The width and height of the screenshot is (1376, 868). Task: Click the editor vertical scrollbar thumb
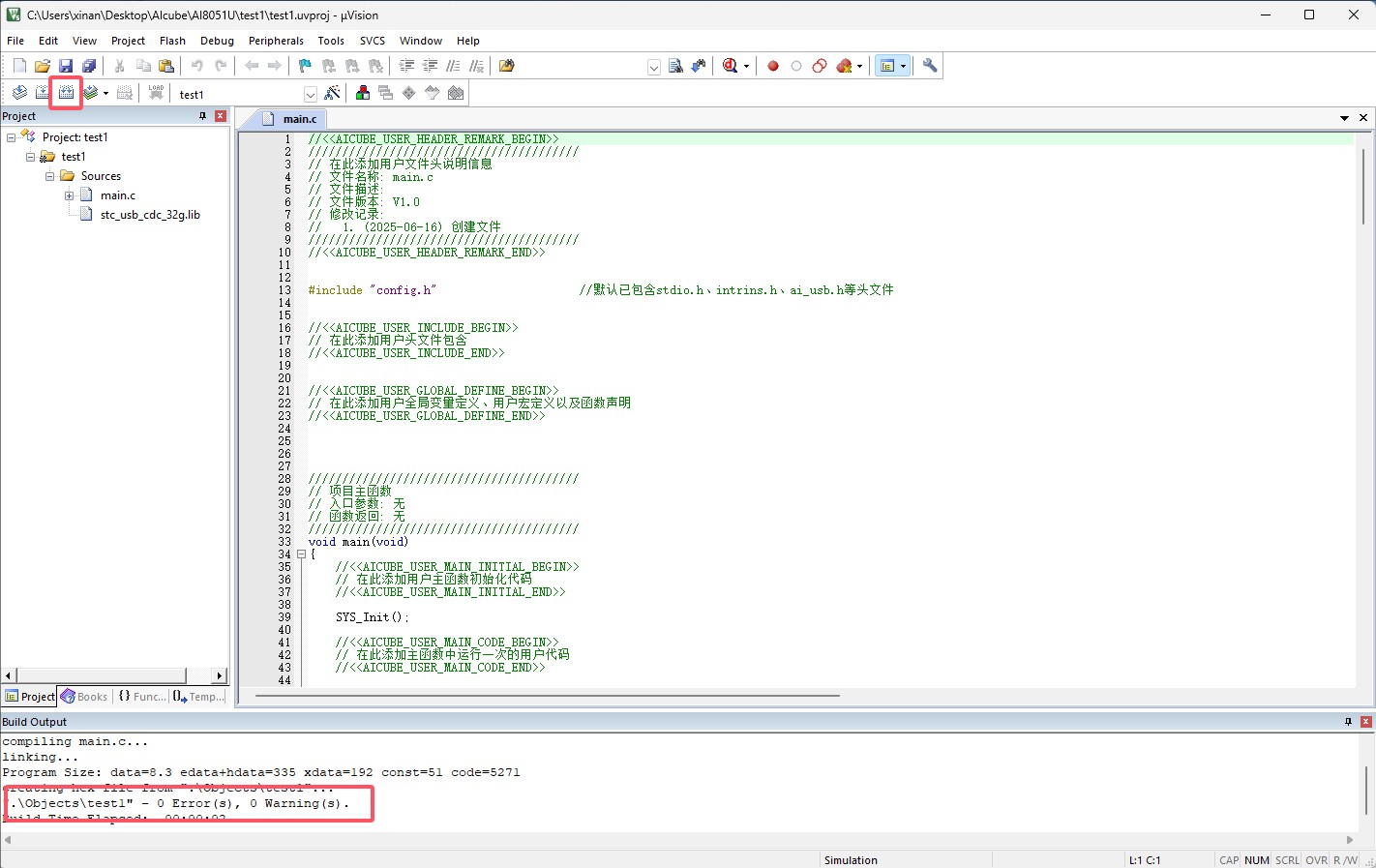pyautogui.click(x=1363, y=187)
